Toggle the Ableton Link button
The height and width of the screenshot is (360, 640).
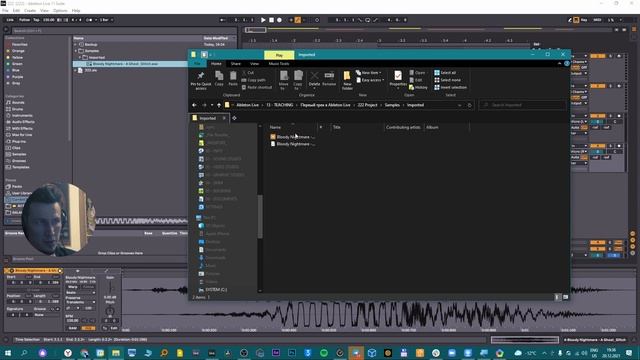coord(10,20)
